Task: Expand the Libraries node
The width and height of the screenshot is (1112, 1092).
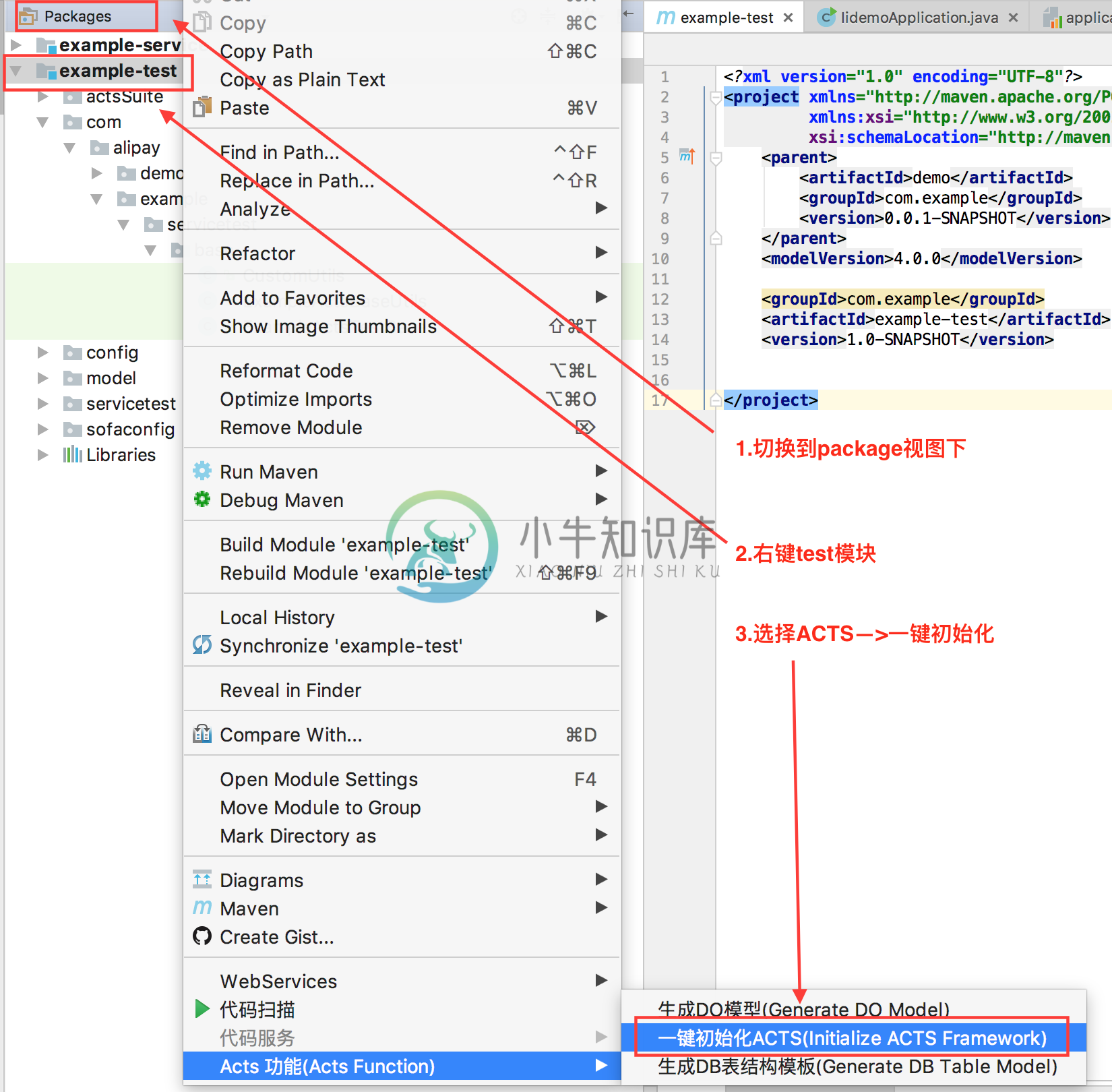Action: pyautogui.click(x=42, y=454)
